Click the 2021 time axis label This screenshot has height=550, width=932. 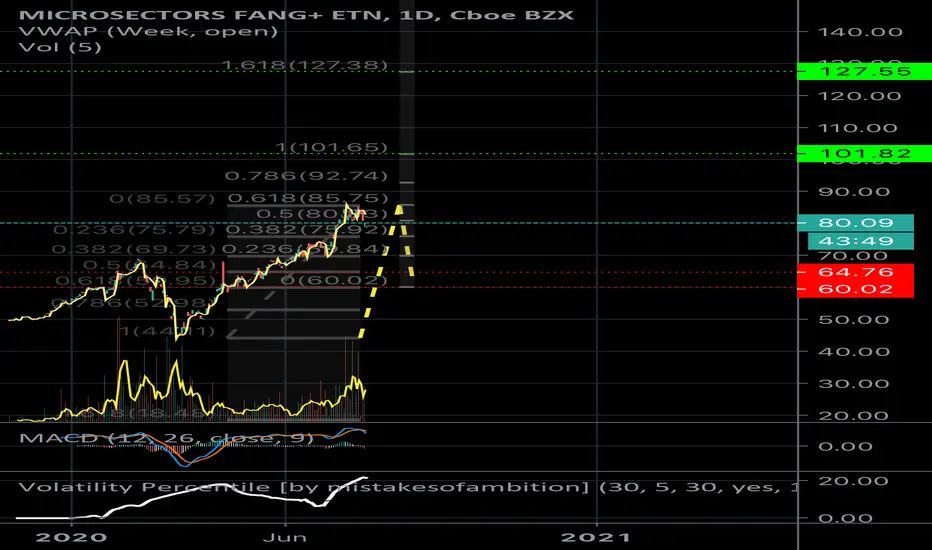(596, 538)
